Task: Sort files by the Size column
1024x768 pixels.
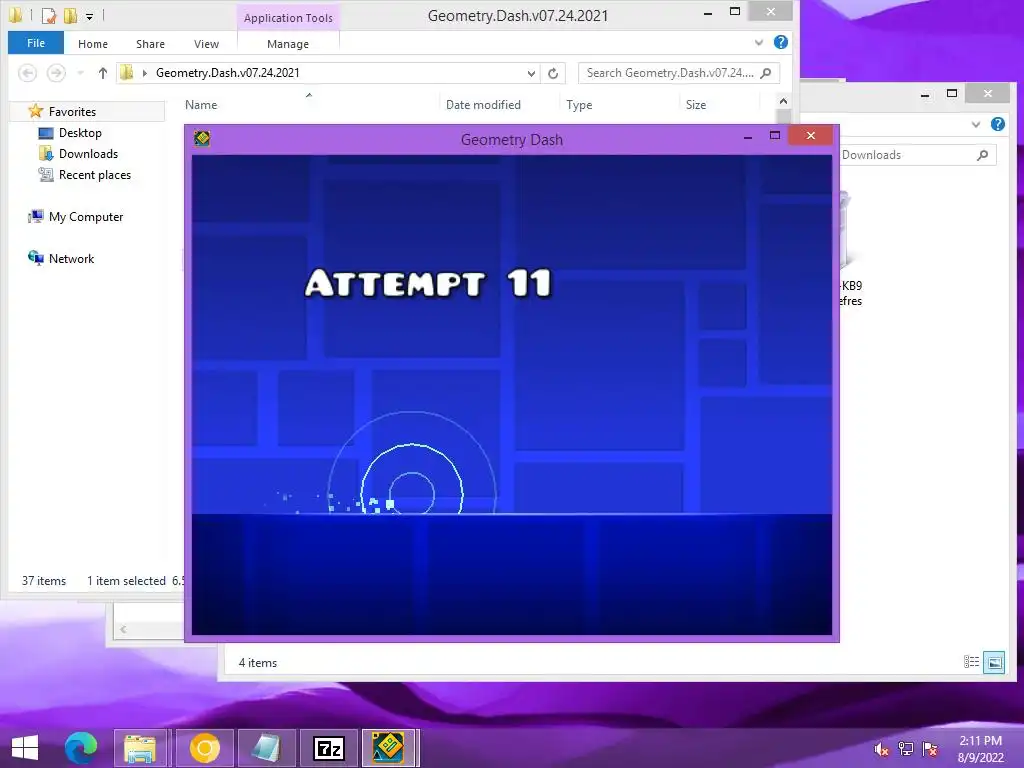Action: (696, 104)
